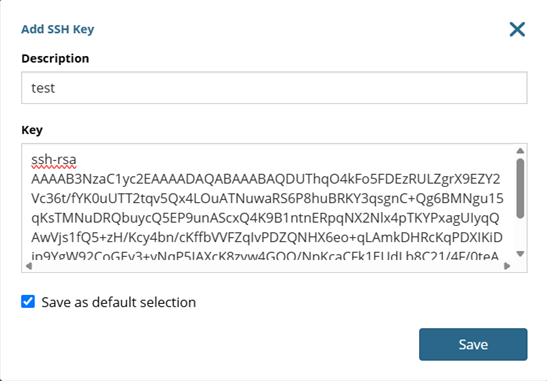The width and height of the screenshot is (547, 381).
Task: Click the down arrow of Key scrollbar
Action: pos(520,254)
